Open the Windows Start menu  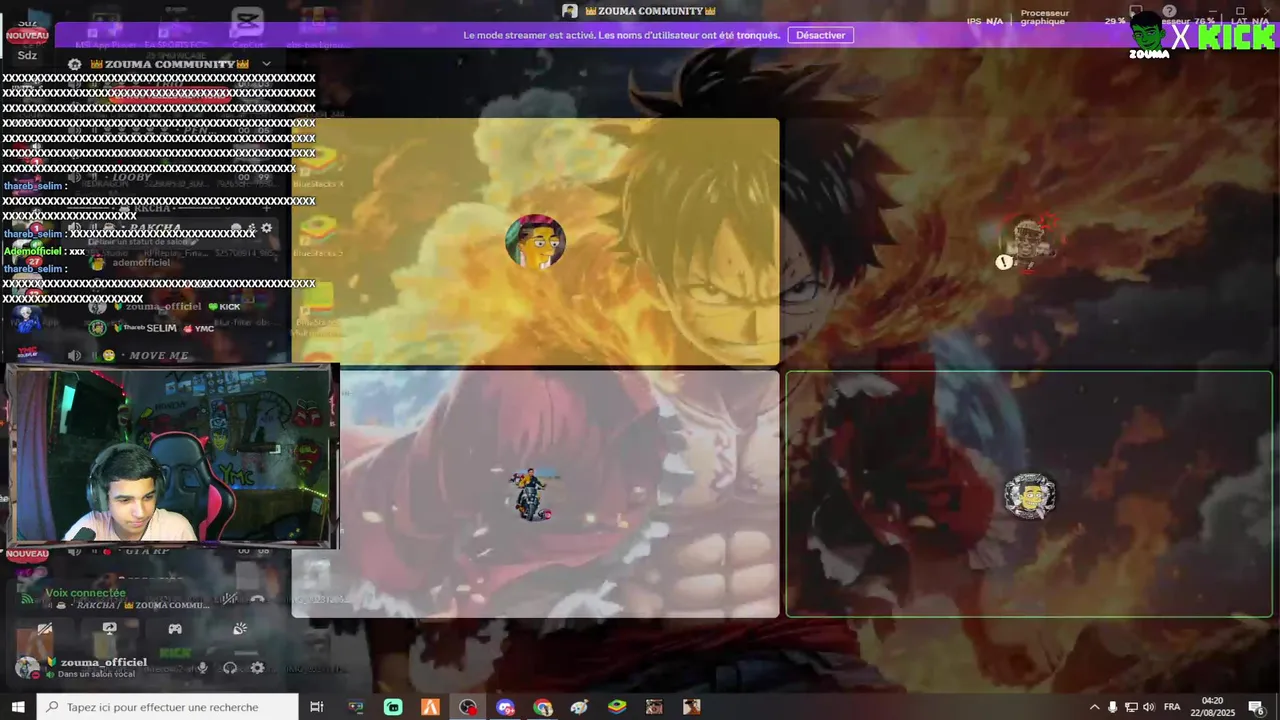coord(18,707)
